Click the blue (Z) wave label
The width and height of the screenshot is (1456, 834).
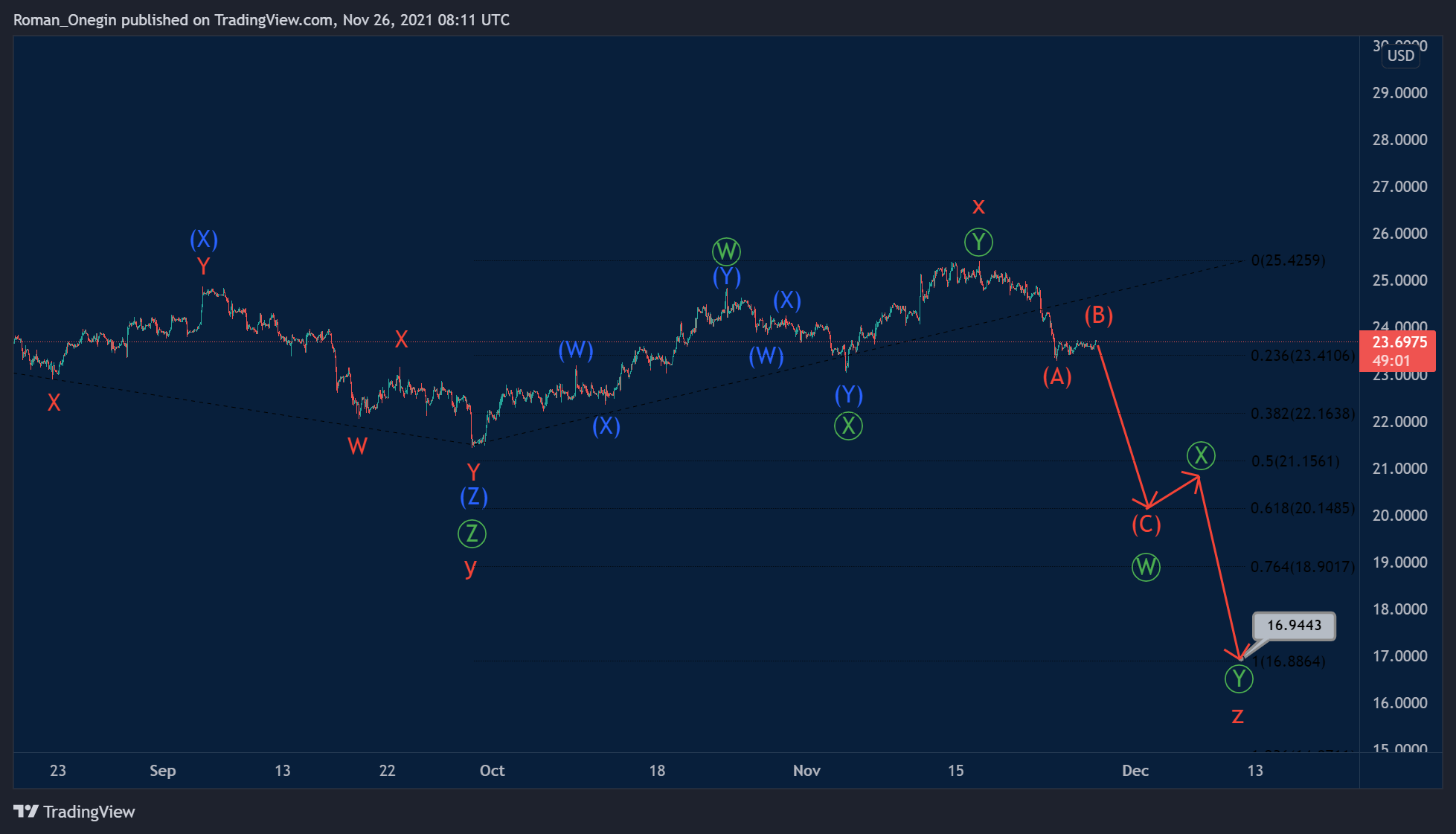[x=473, y=496]
